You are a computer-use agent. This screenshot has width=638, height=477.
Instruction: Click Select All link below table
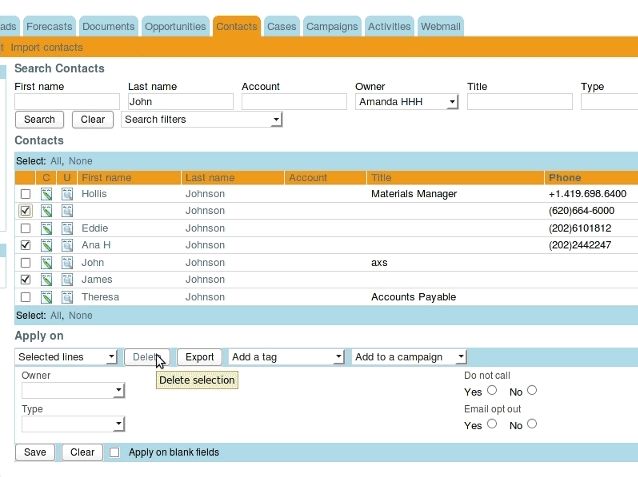(56, 315)
